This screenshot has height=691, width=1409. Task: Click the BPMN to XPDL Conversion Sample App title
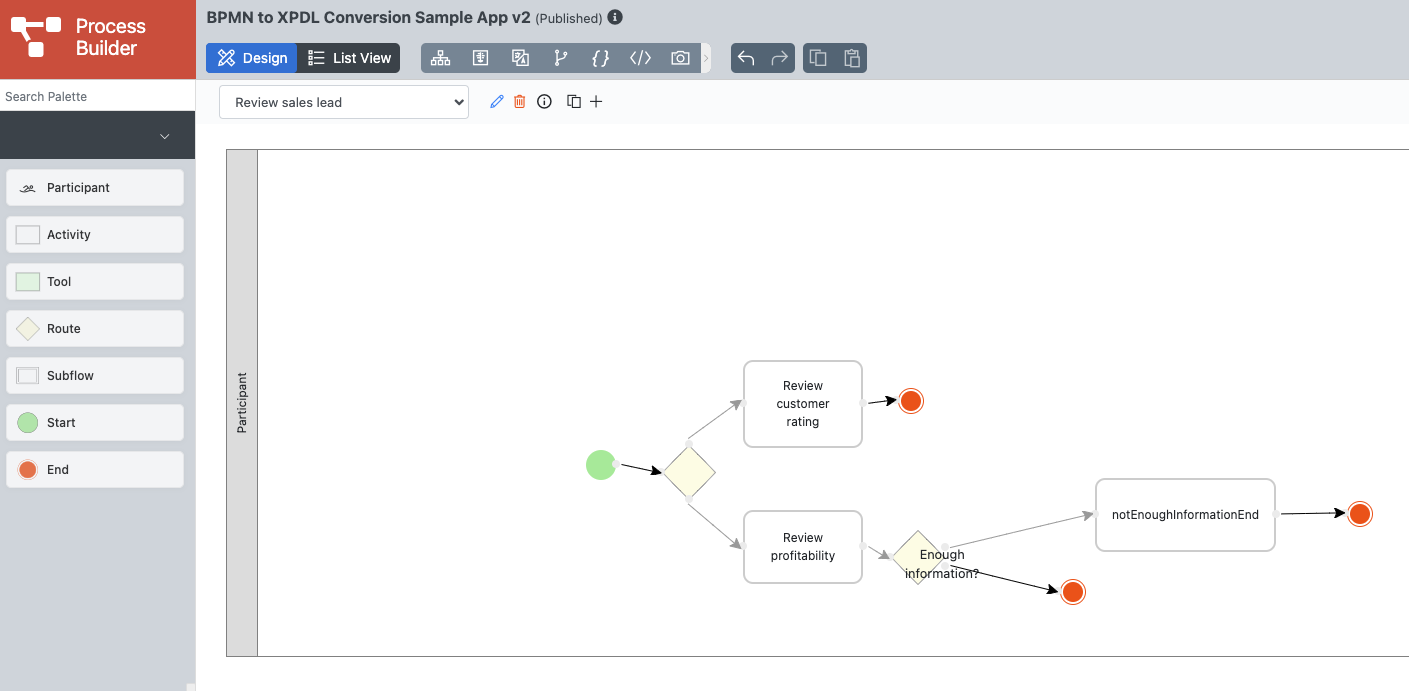coord(368,17)
